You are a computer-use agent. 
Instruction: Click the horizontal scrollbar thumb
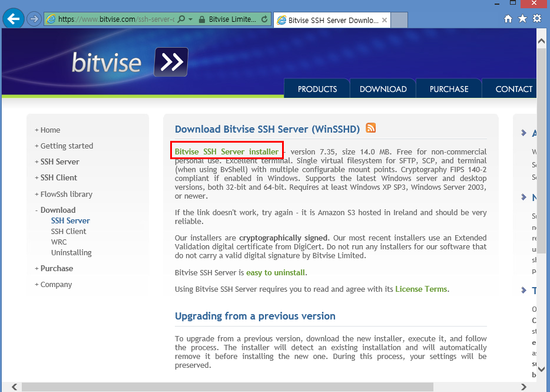tap(227, 387)
